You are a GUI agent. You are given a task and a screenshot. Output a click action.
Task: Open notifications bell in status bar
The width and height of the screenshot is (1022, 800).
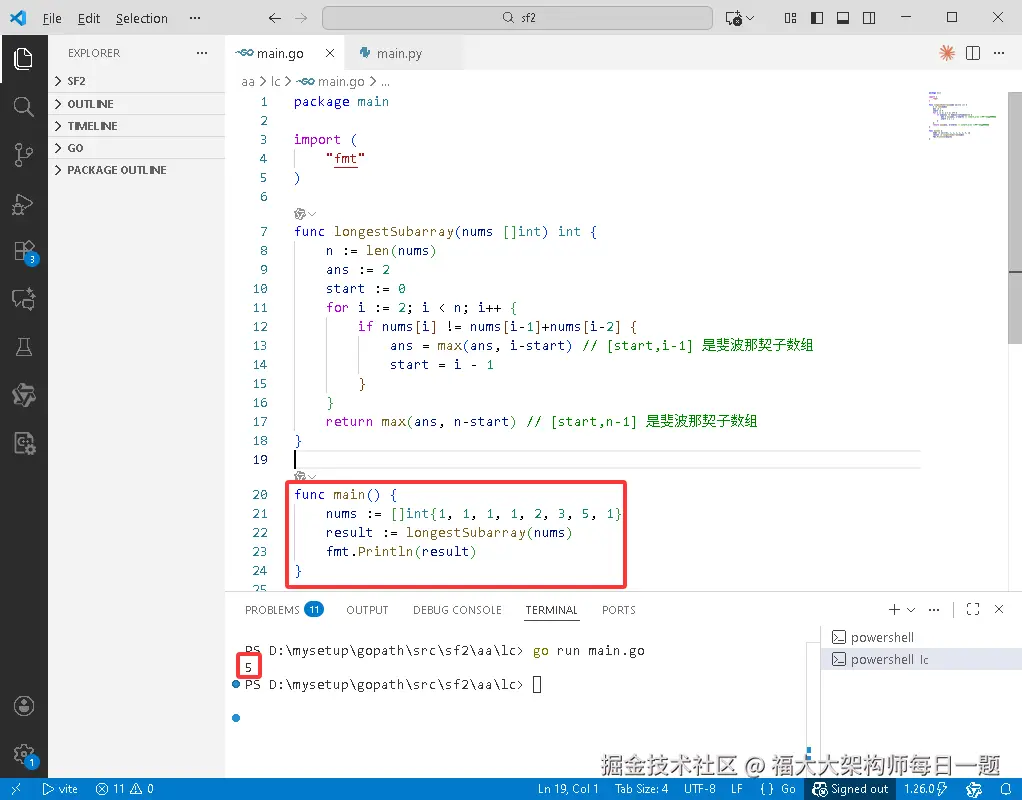pos(1006,789)
